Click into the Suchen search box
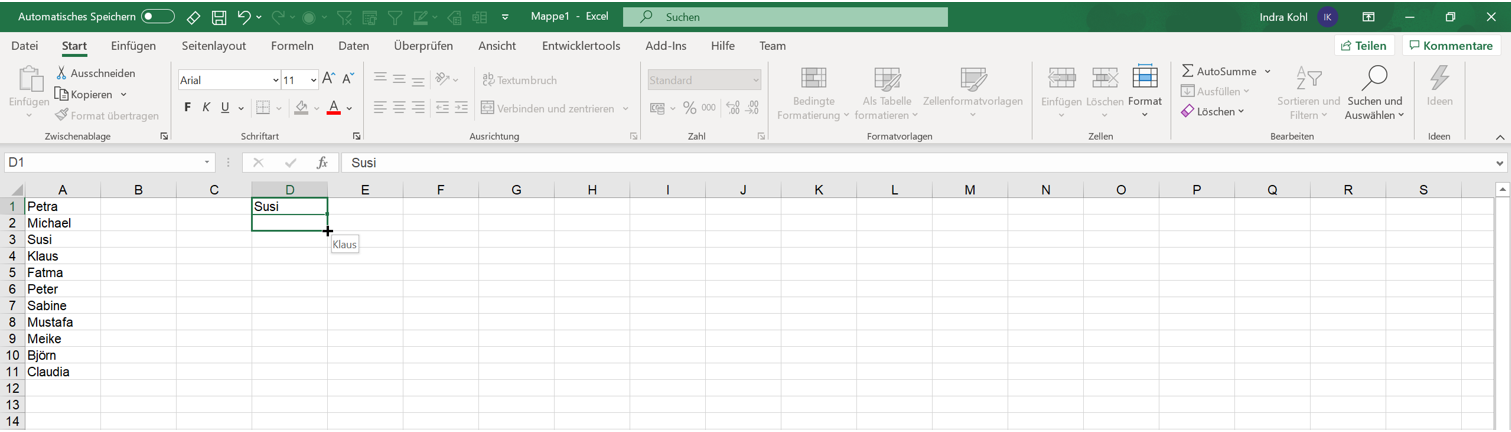This screenshot has width=1511, height=432. click(x=785, y=17)
